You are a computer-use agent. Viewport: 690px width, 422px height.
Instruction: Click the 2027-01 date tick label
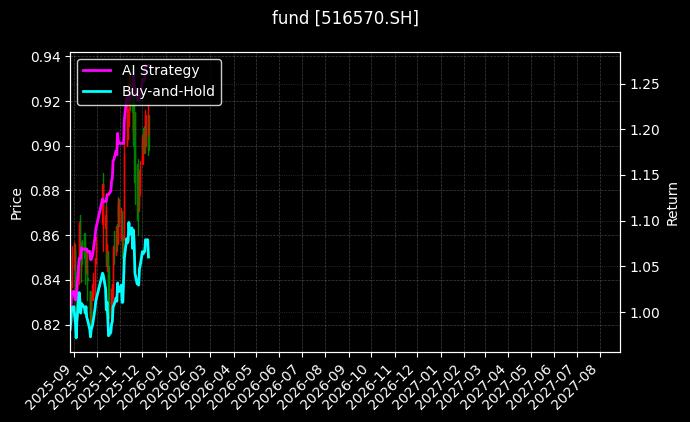(415, 386)
